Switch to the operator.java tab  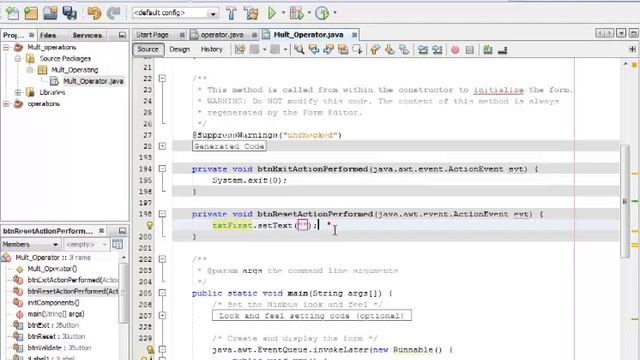pos(222,35)
